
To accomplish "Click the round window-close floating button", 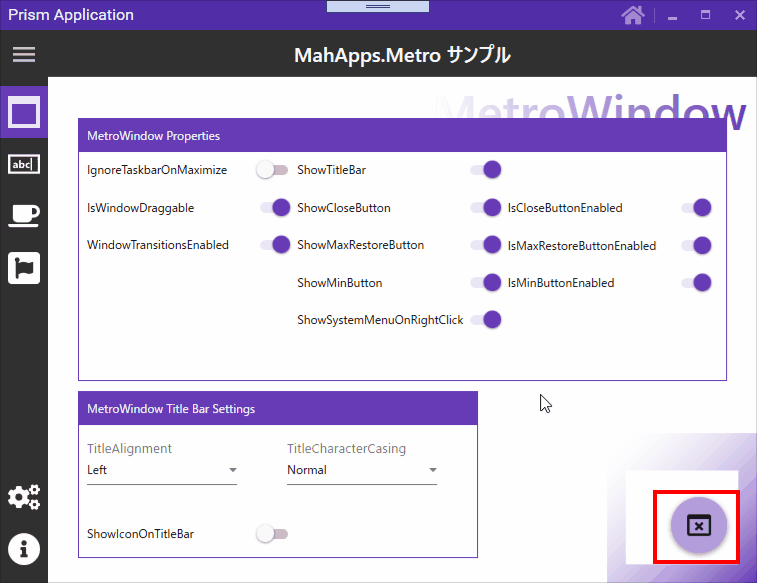I will (x=699, y=525).
